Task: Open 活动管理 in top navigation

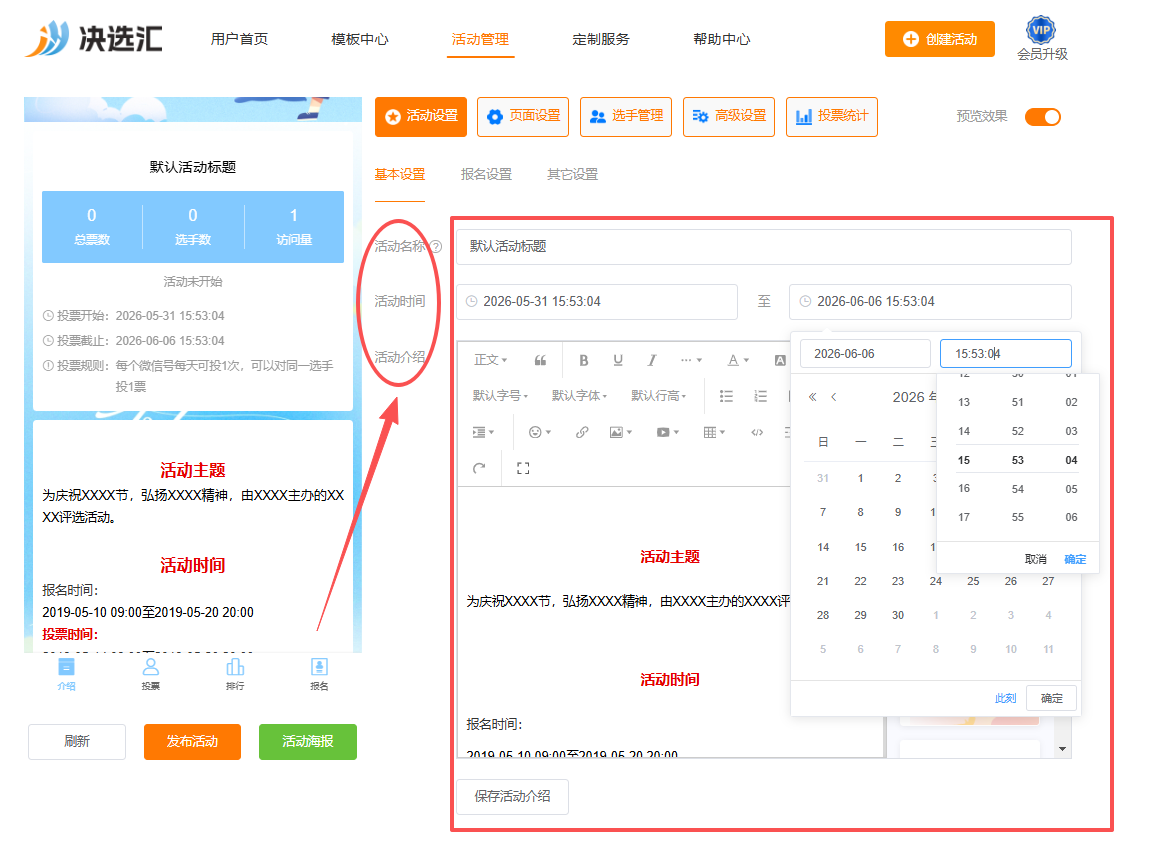Action: [x=480, y=39]
